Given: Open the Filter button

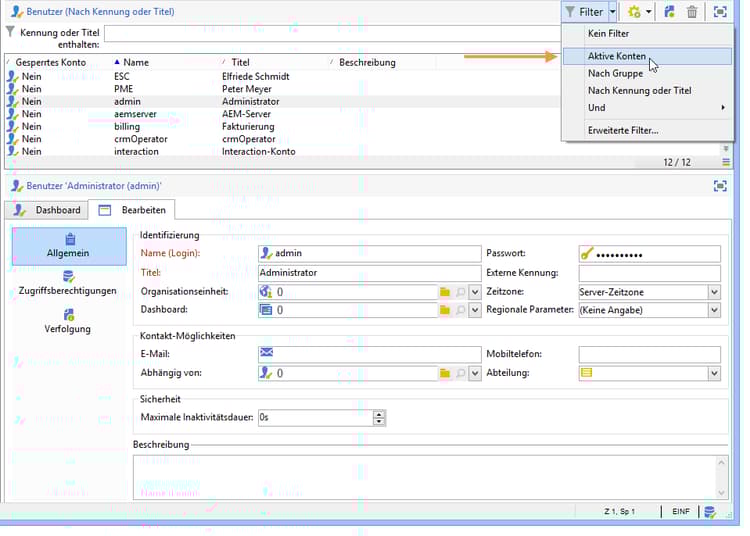Looking at the screenshot, I should (x=584, y=12).
